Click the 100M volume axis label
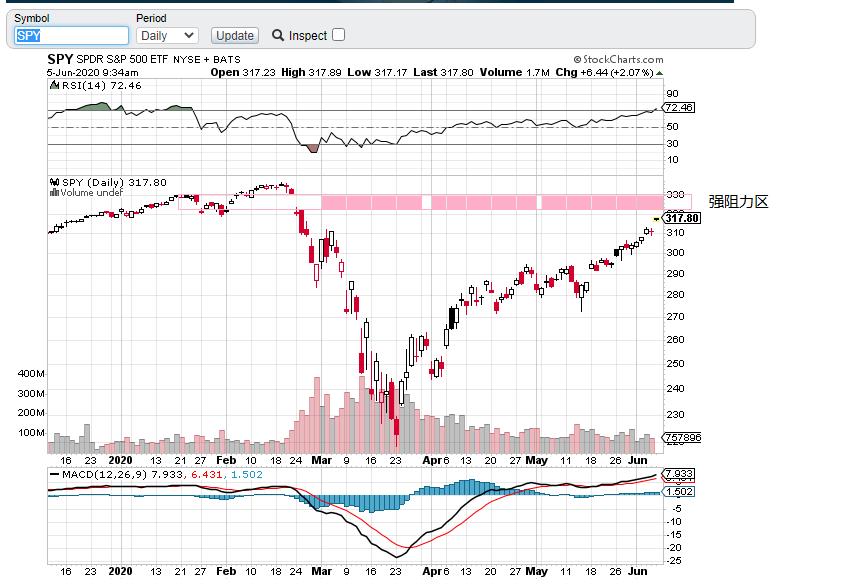849x585 pixels. click(31, 433)
